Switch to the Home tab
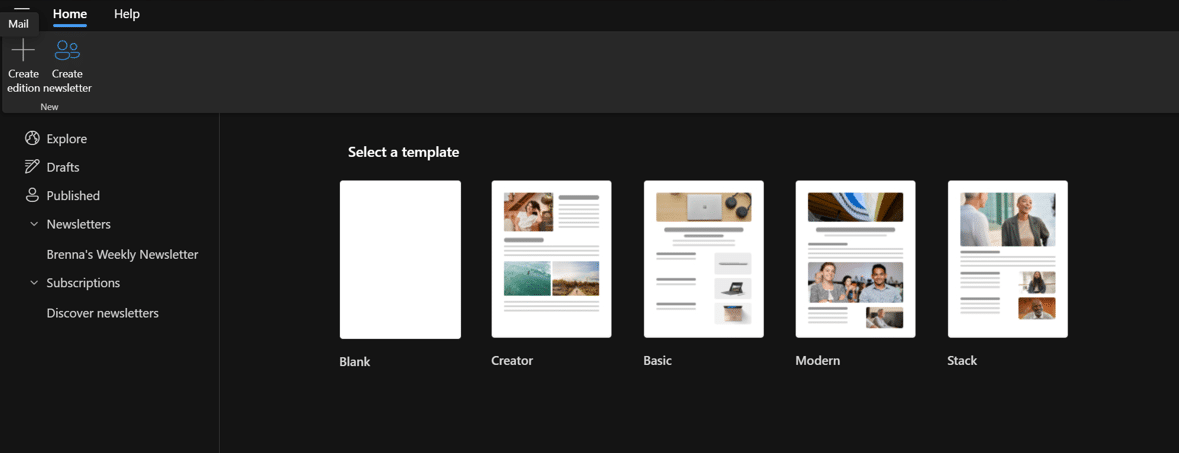This screenshot has height=453, width=1179. coord(70,14)
